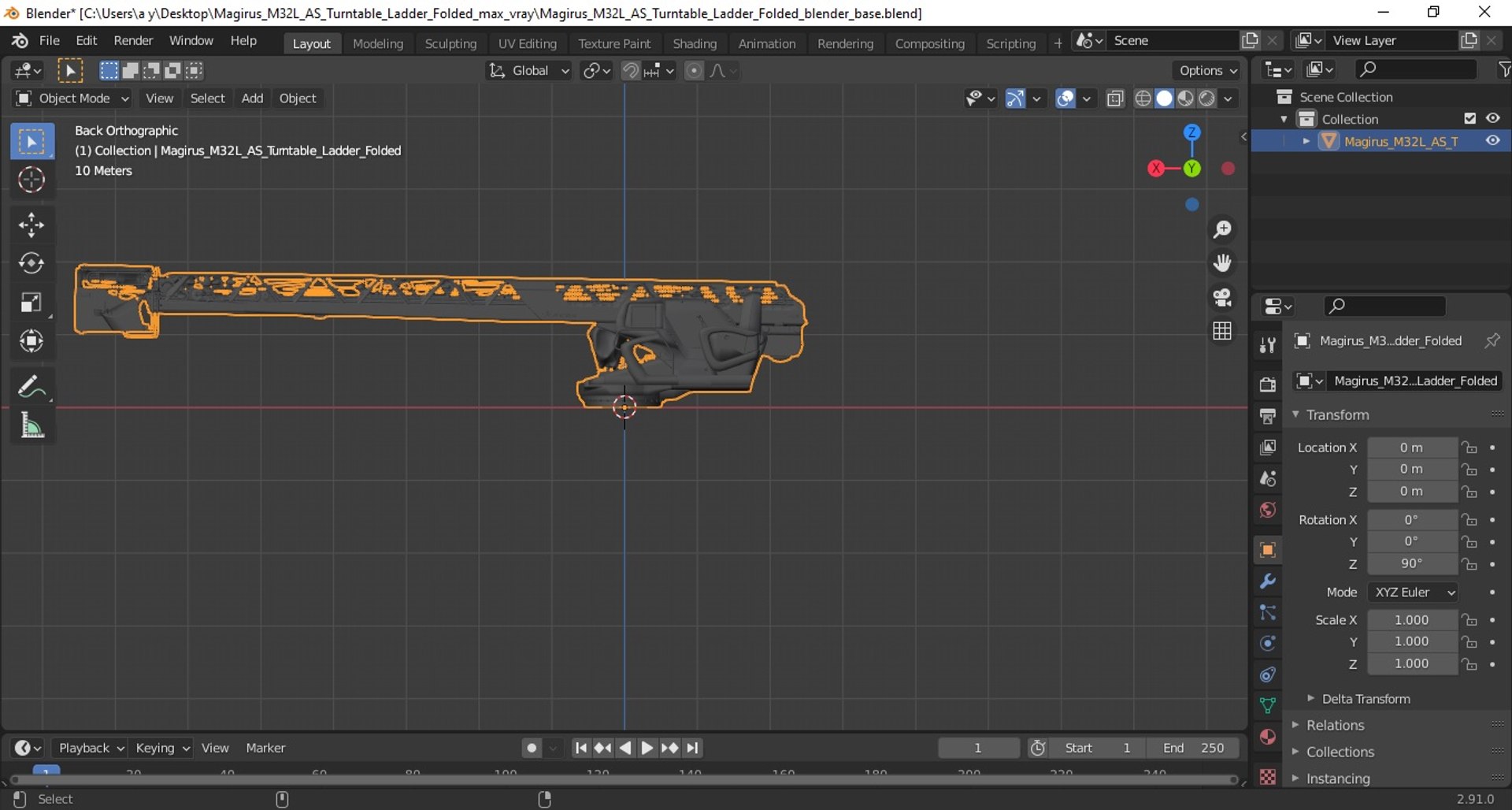Expand the Relations panel
1512x810 pixels.
tap(1335, 725)
